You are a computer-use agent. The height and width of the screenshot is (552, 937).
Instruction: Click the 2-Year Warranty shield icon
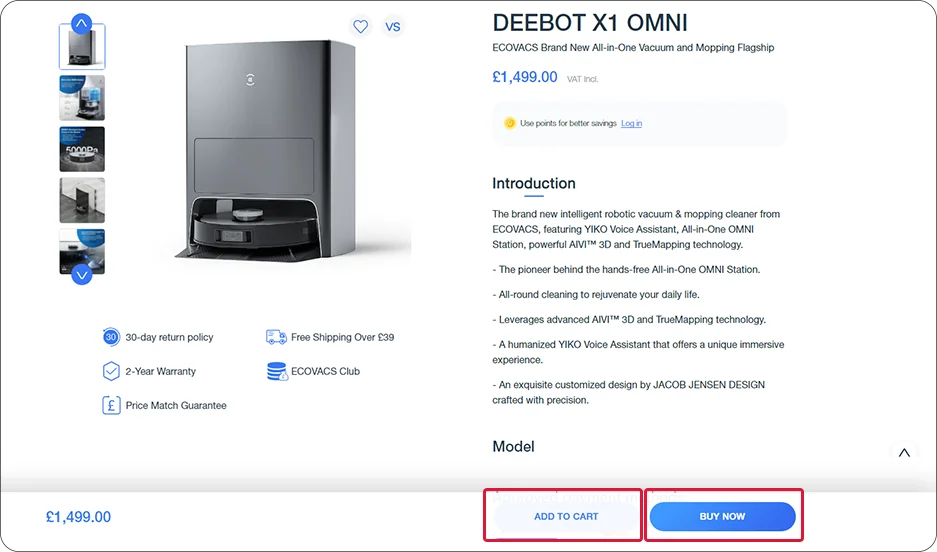111,371
